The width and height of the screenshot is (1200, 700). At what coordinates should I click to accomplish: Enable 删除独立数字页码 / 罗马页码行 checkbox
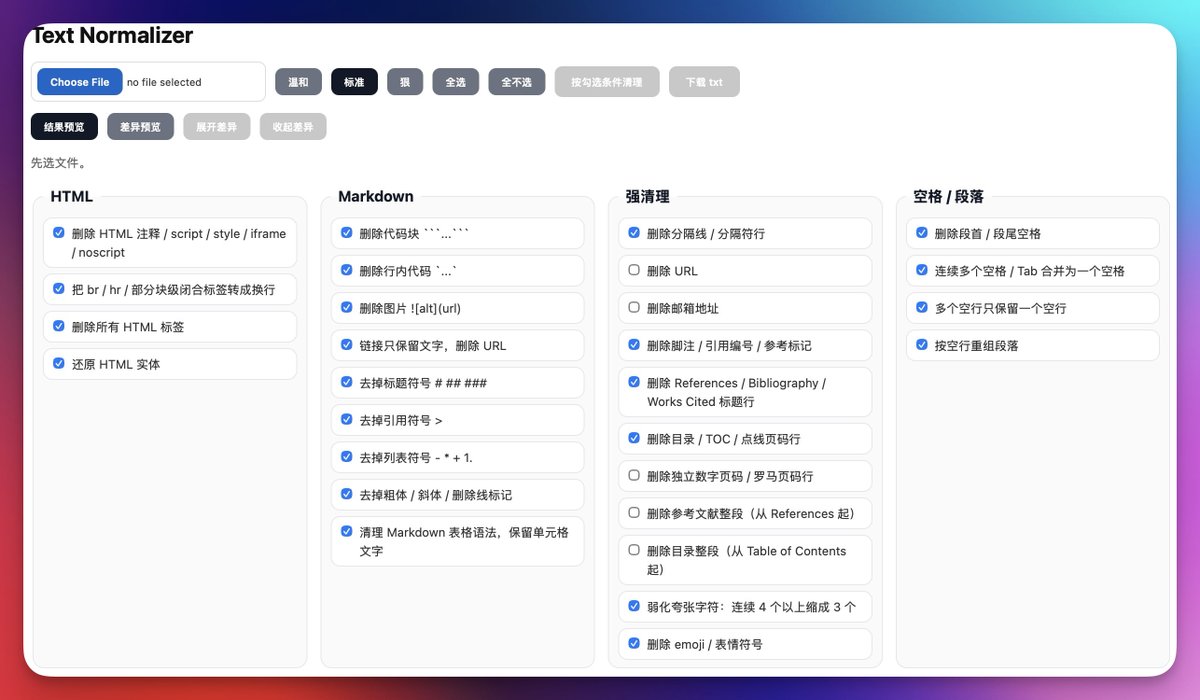click(x=634, y=475)
